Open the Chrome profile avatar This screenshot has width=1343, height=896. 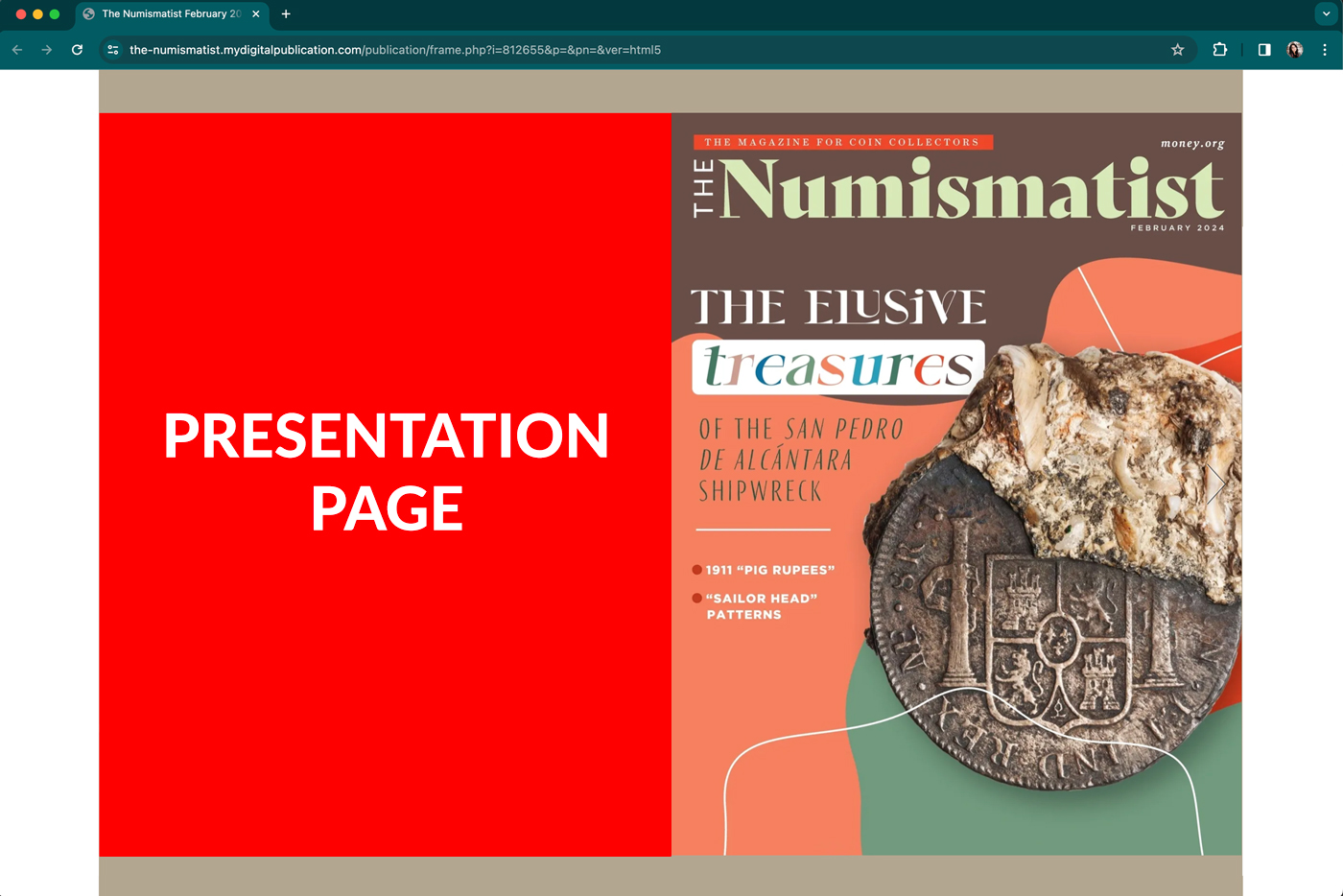pos(1295,50)
